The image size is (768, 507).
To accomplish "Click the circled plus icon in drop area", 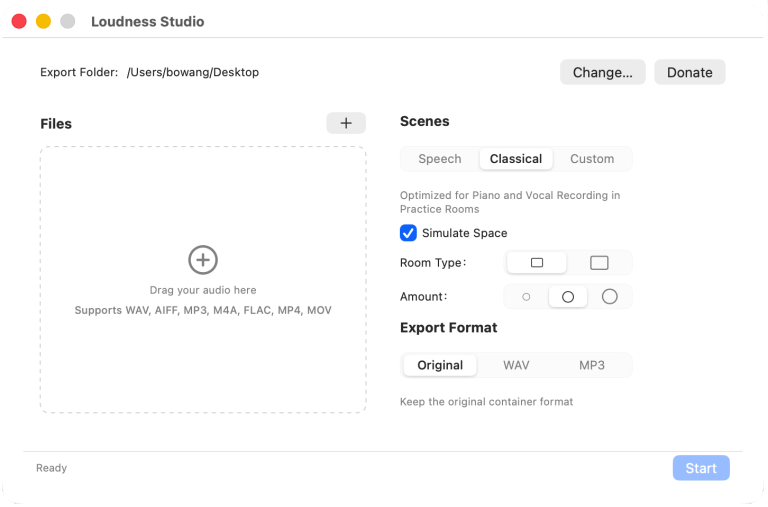I will point(203,260).
